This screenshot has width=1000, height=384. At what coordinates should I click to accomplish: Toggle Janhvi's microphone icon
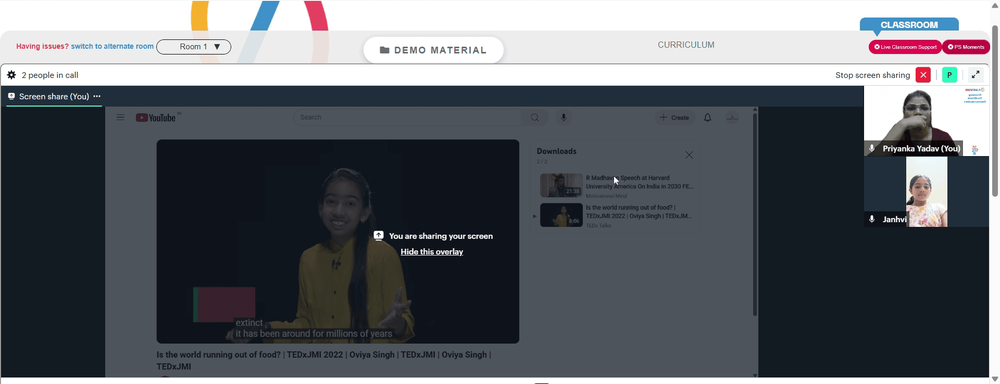point(872,219)
